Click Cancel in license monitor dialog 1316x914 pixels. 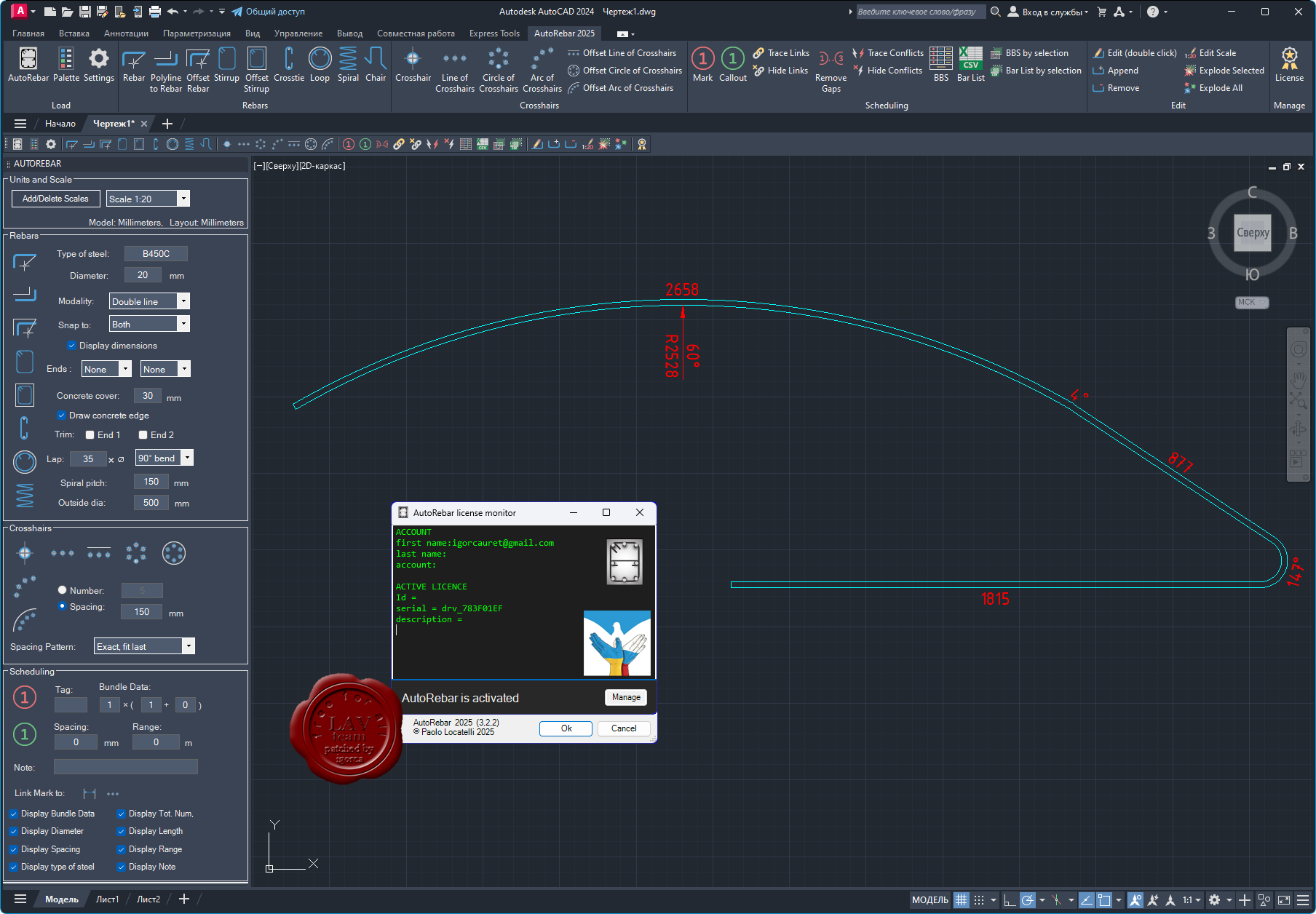tap(624, 728)
